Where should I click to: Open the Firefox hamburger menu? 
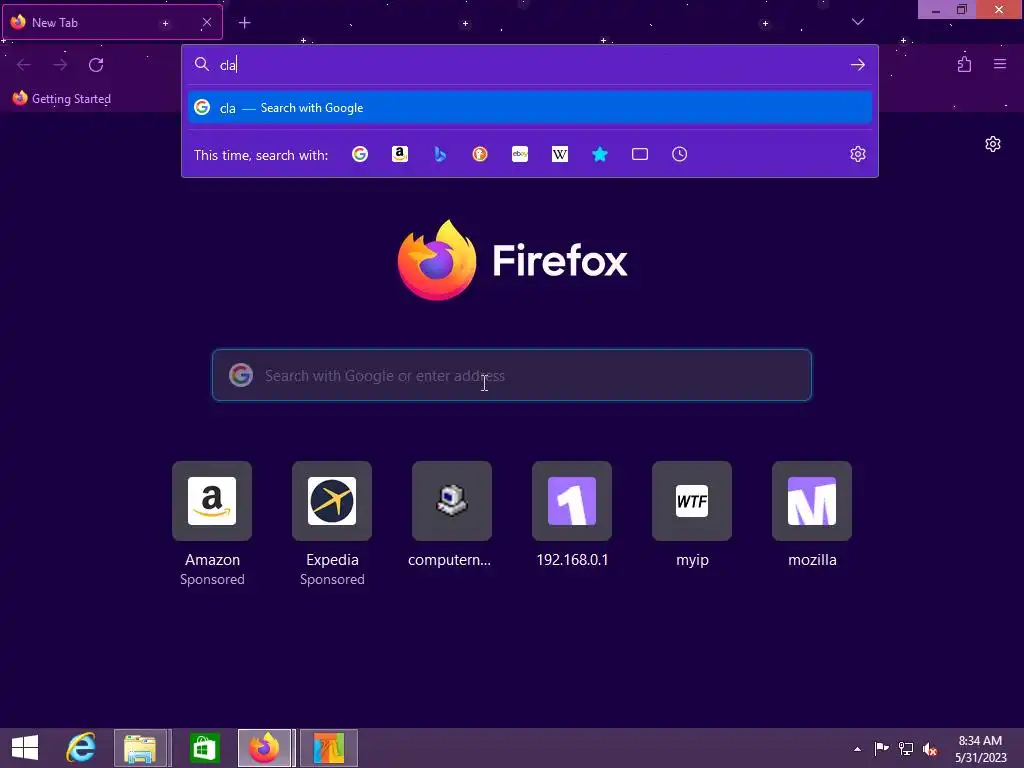1000,64
